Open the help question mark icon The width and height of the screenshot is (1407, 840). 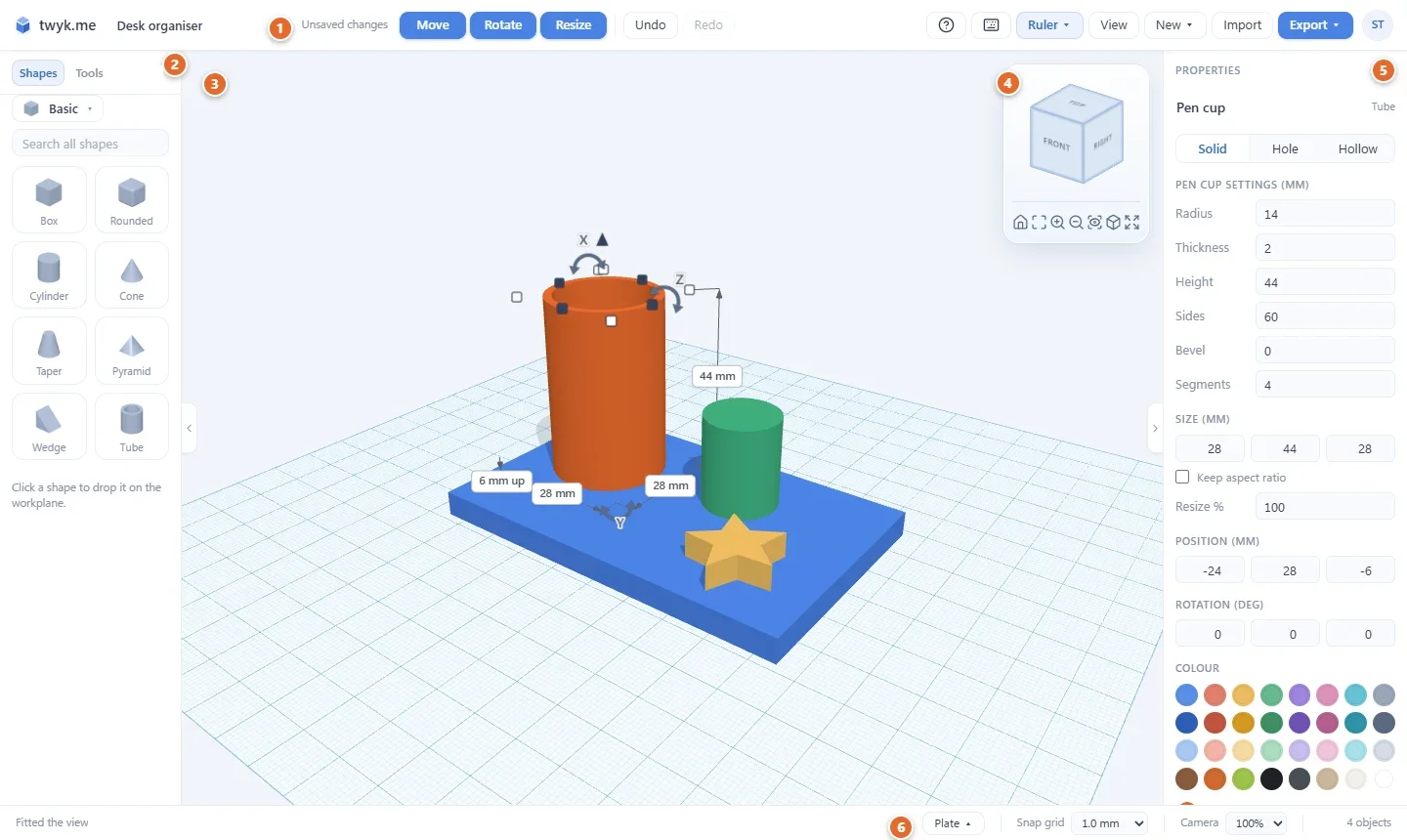pyautogui.click(x=946, y=25)
